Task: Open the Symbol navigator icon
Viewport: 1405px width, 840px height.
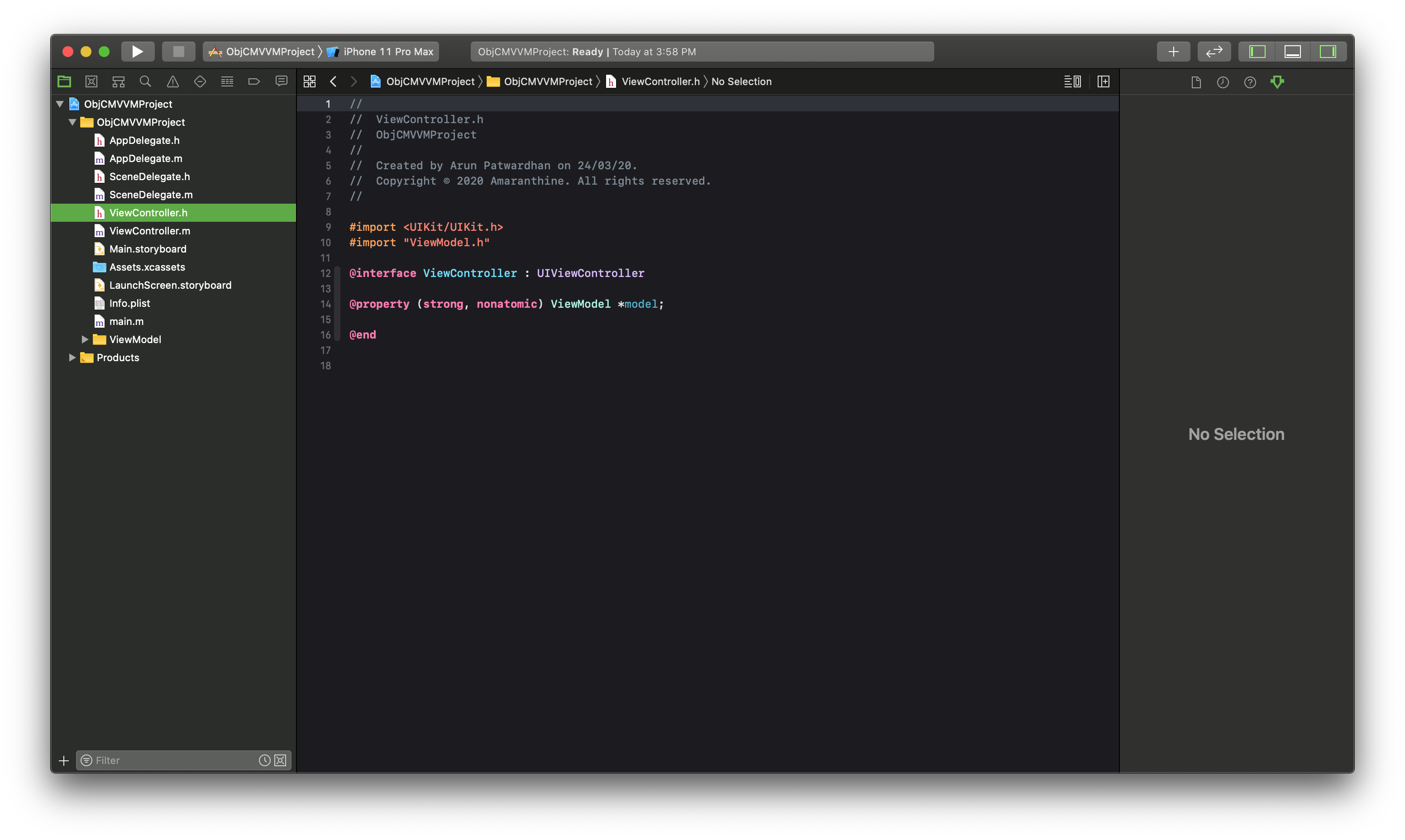Action: tap(118, 81)
